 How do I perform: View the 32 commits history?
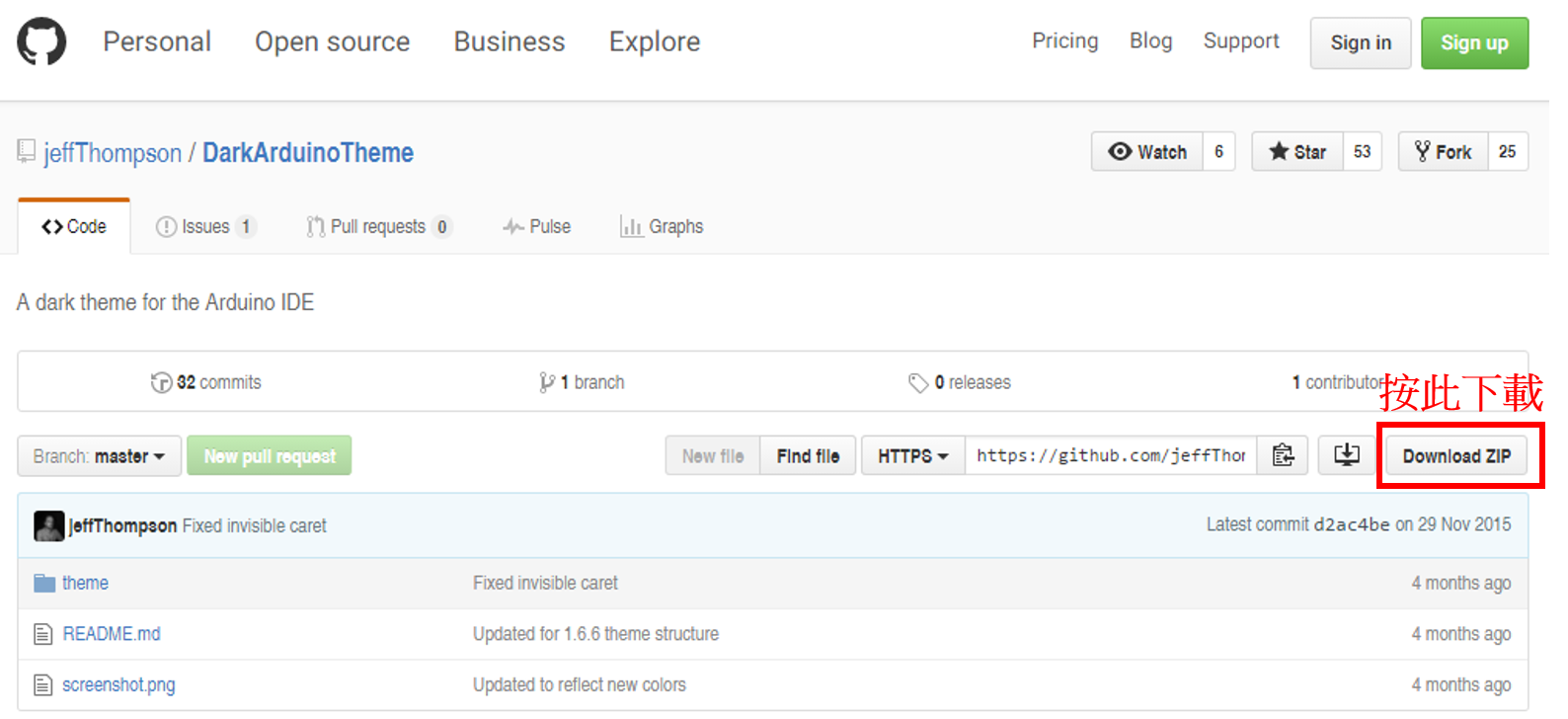[206, 382]
